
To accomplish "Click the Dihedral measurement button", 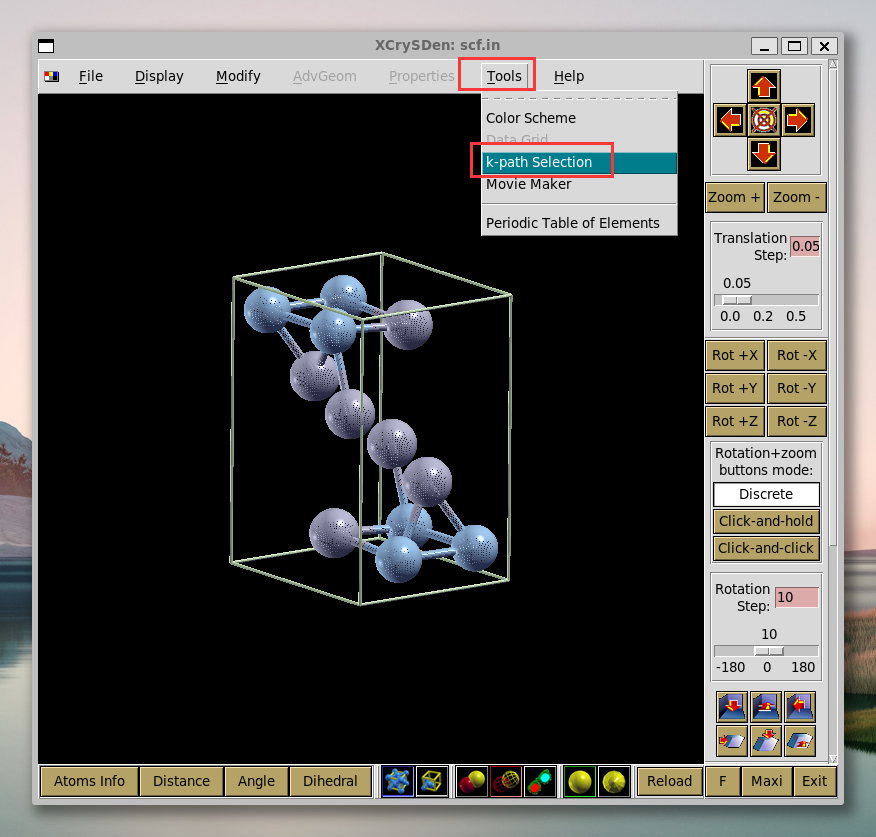I will [330, 781].
